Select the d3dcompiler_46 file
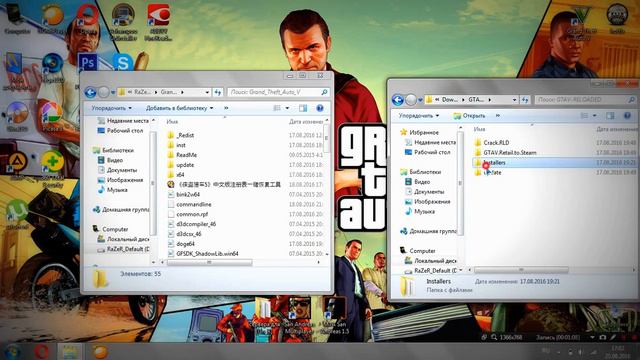The width and height of the screenshot is (640, 360). tap(196, 224)
